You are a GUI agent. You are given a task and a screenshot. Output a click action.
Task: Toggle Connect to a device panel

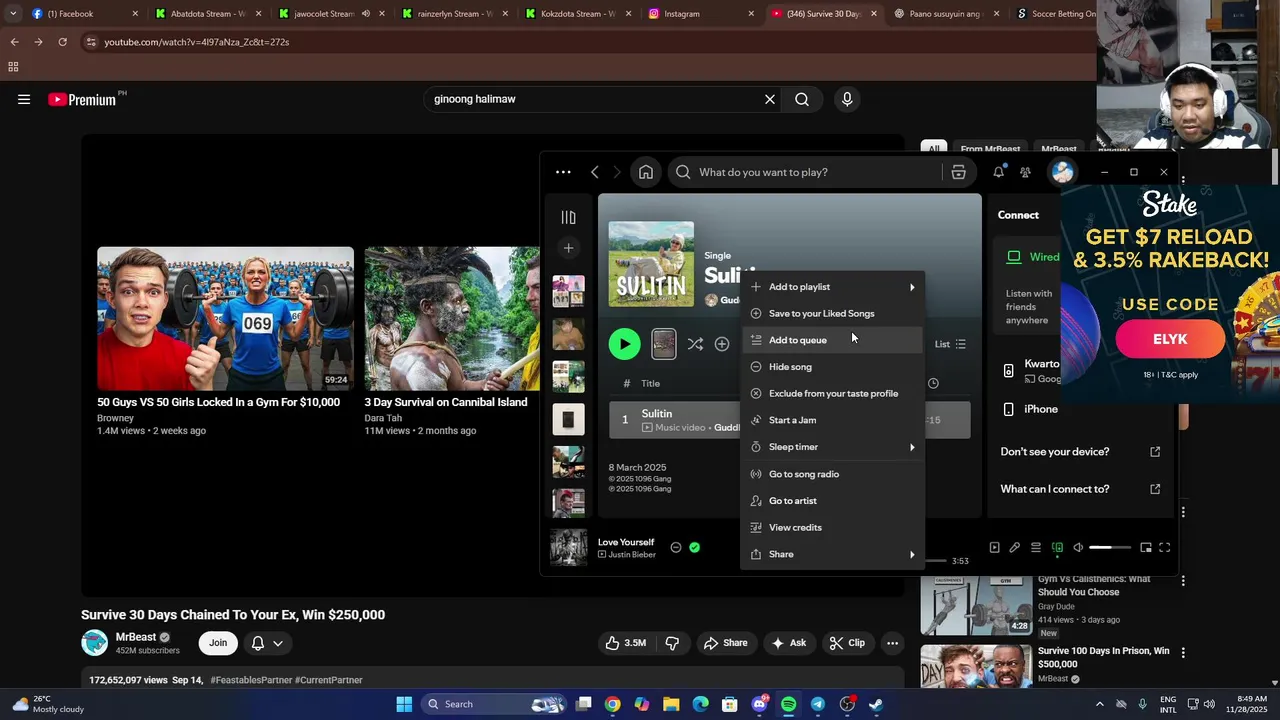point(1057,547)
